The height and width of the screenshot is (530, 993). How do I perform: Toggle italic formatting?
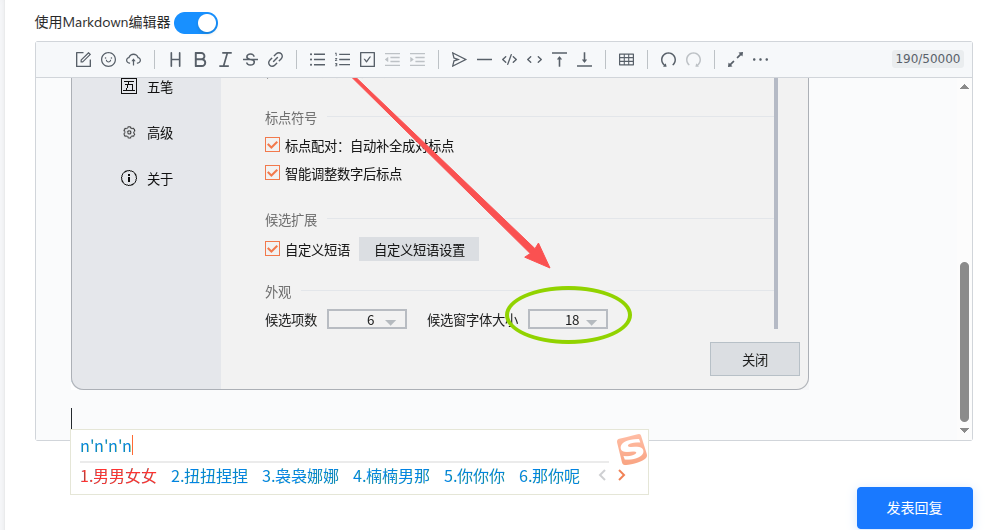click(x=225, y=60)
